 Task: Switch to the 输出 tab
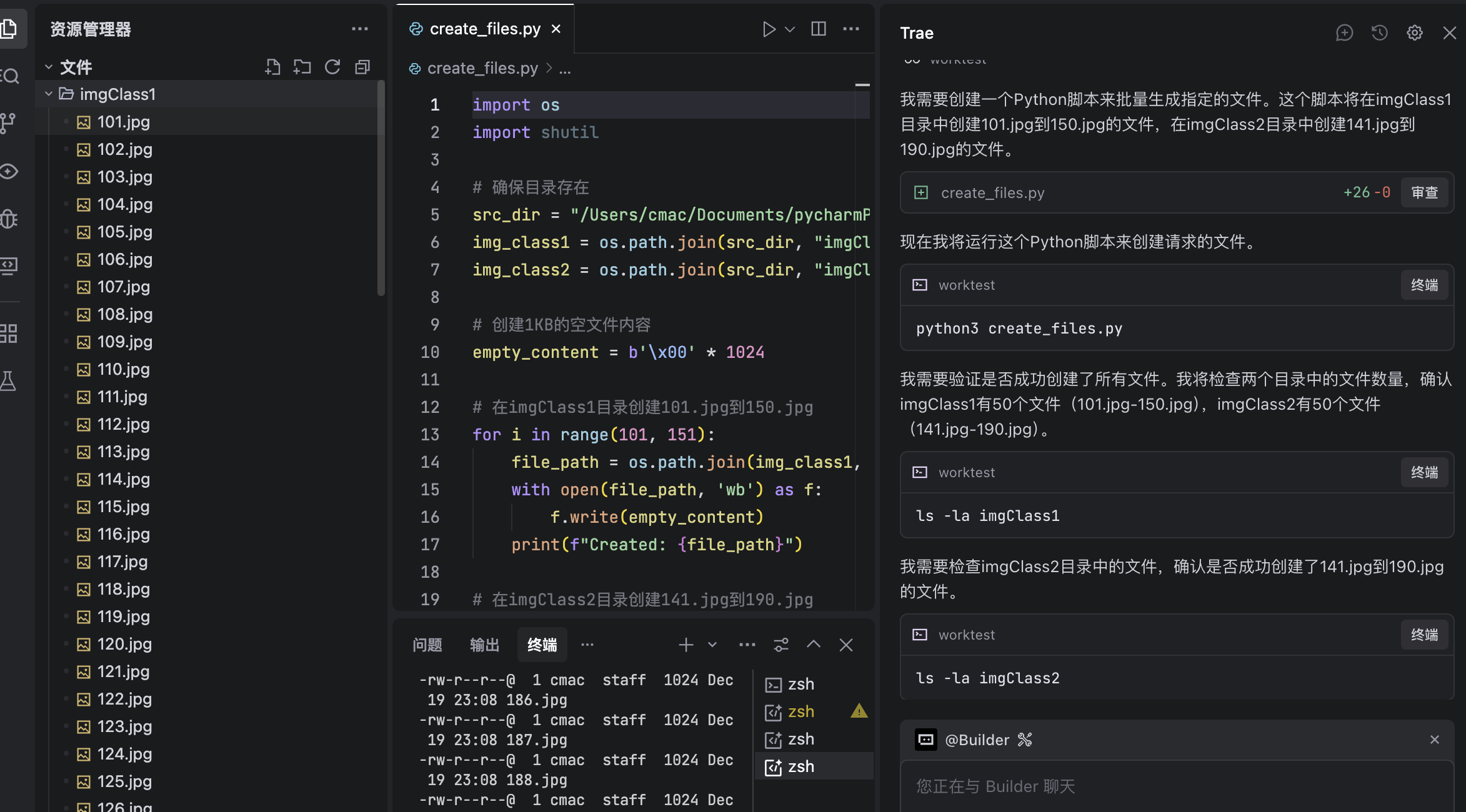click(x=484, y=645)
